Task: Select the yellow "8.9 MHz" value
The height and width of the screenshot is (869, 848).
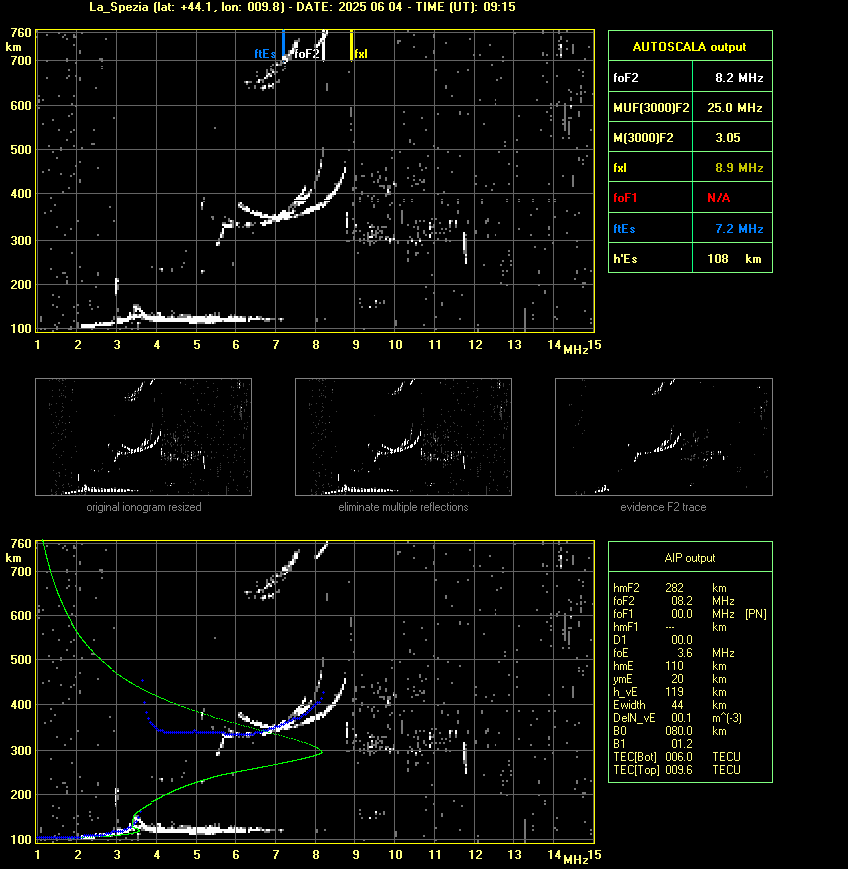Action: point(739,167)
